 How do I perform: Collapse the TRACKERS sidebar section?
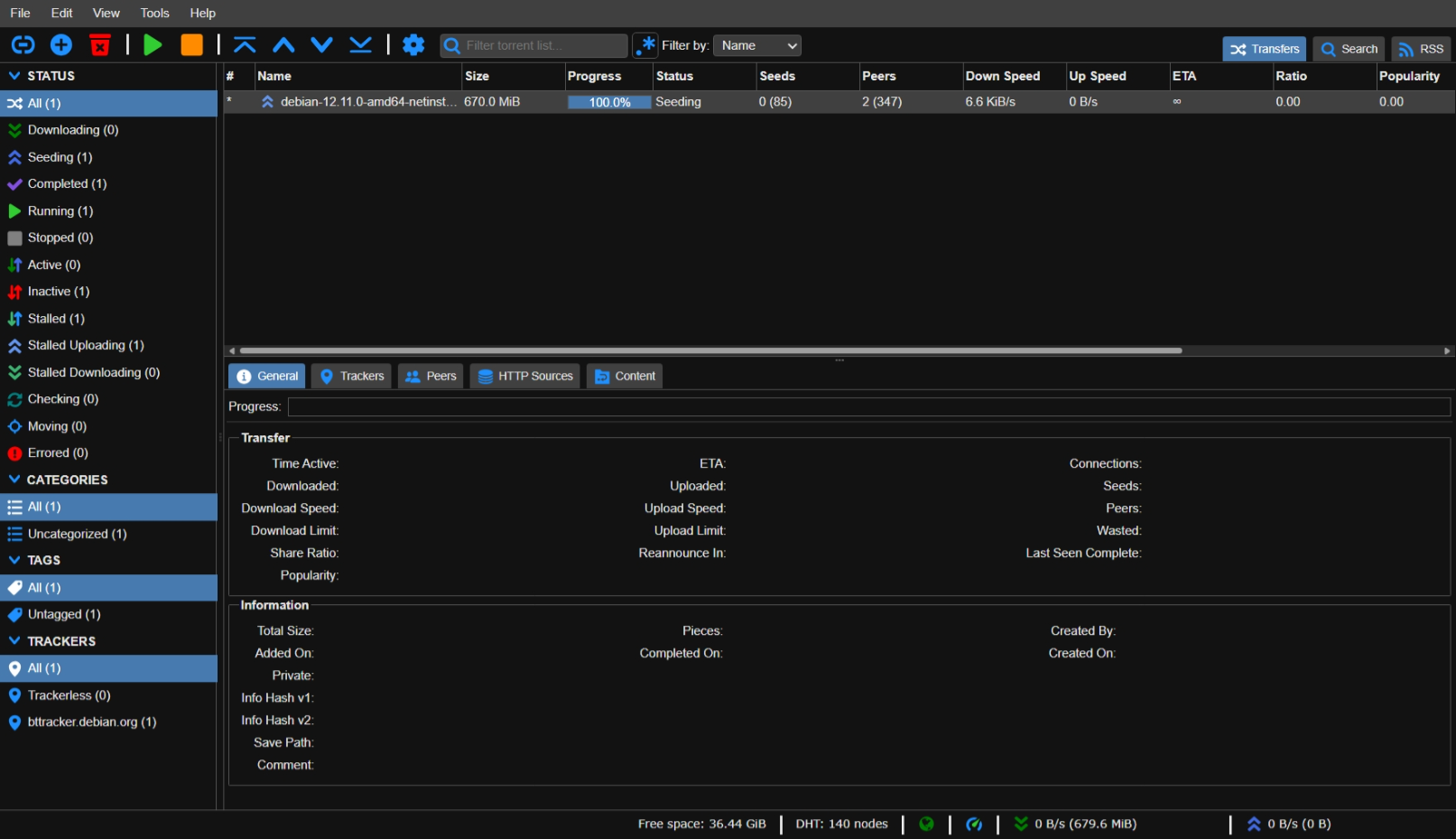[14, 641]
